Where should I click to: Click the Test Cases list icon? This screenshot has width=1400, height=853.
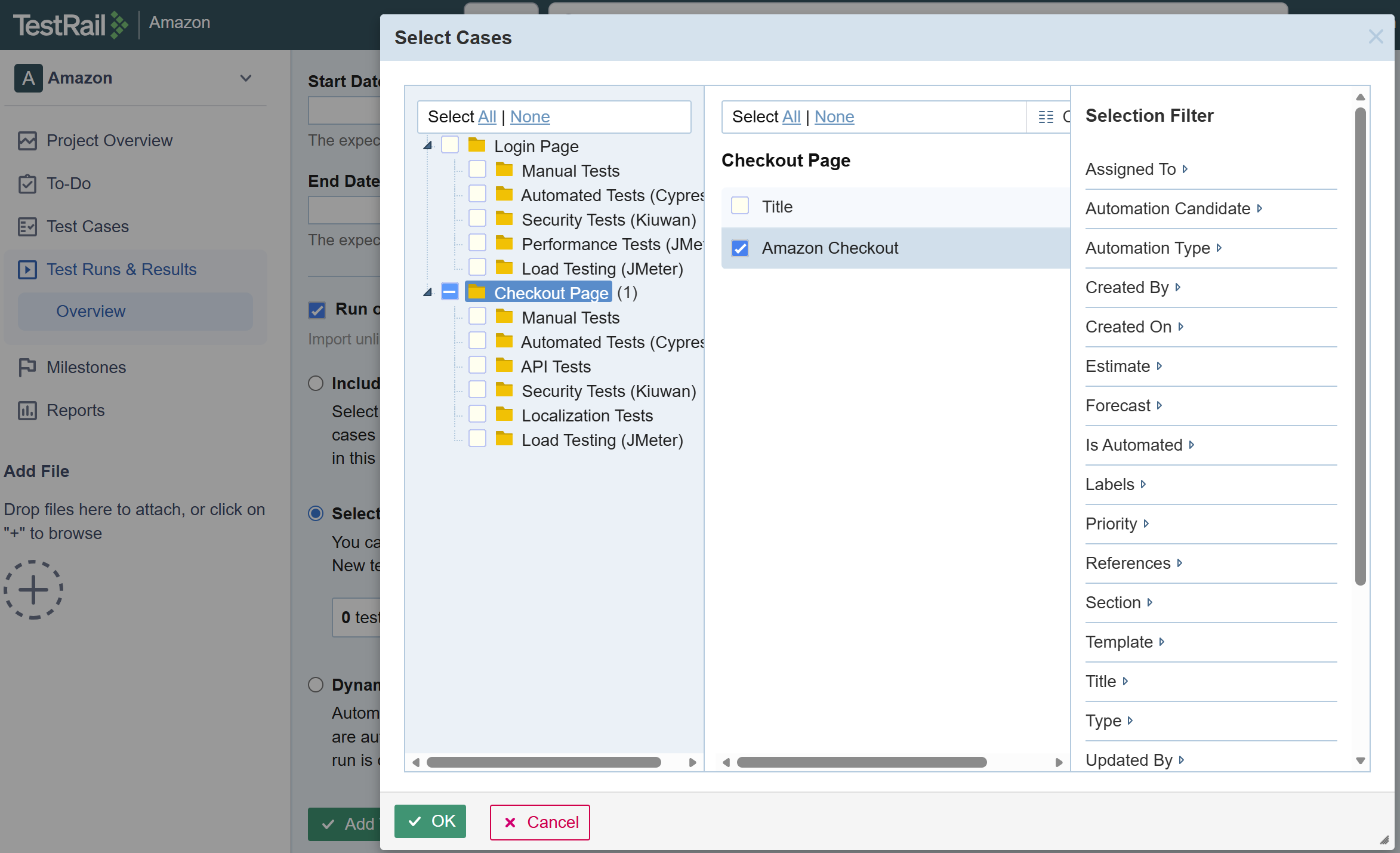[x=27, y=227]
